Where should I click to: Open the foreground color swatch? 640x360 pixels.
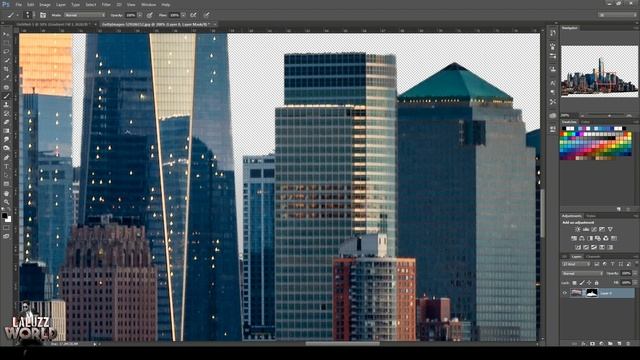click(4, 216)
